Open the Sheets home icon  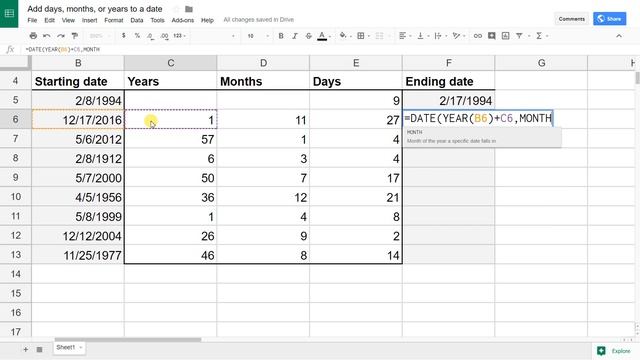pyautogui.click(x=9, y=13)
